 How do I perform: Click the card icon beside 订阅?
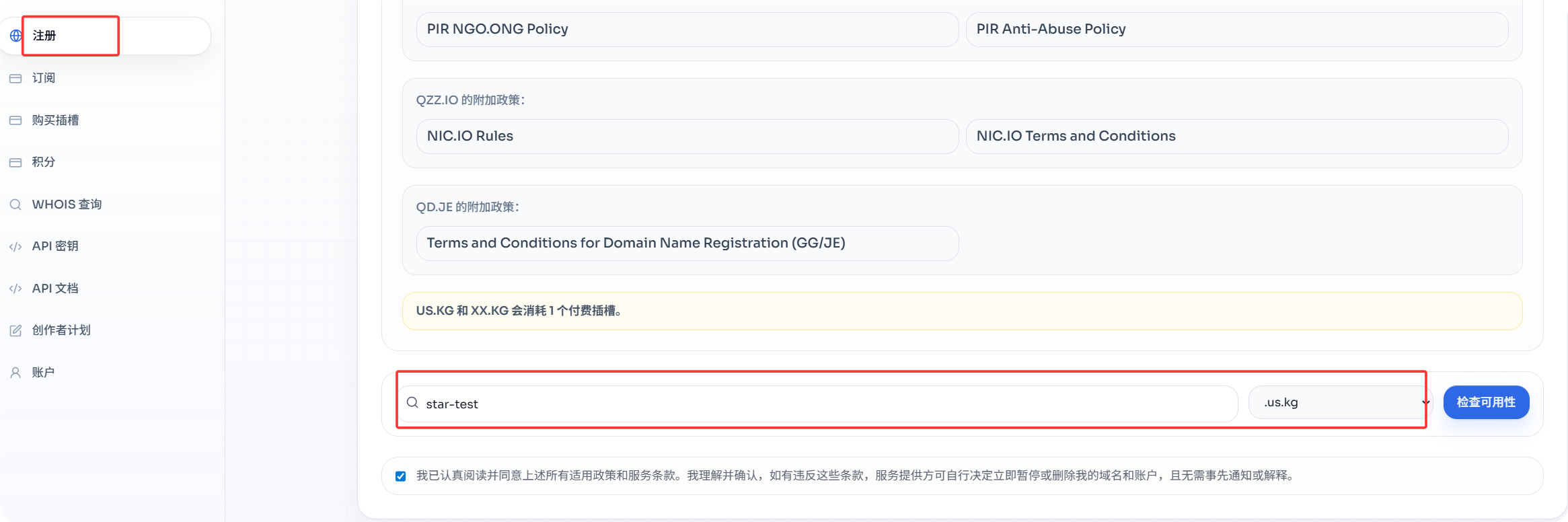tap(15, 78)
